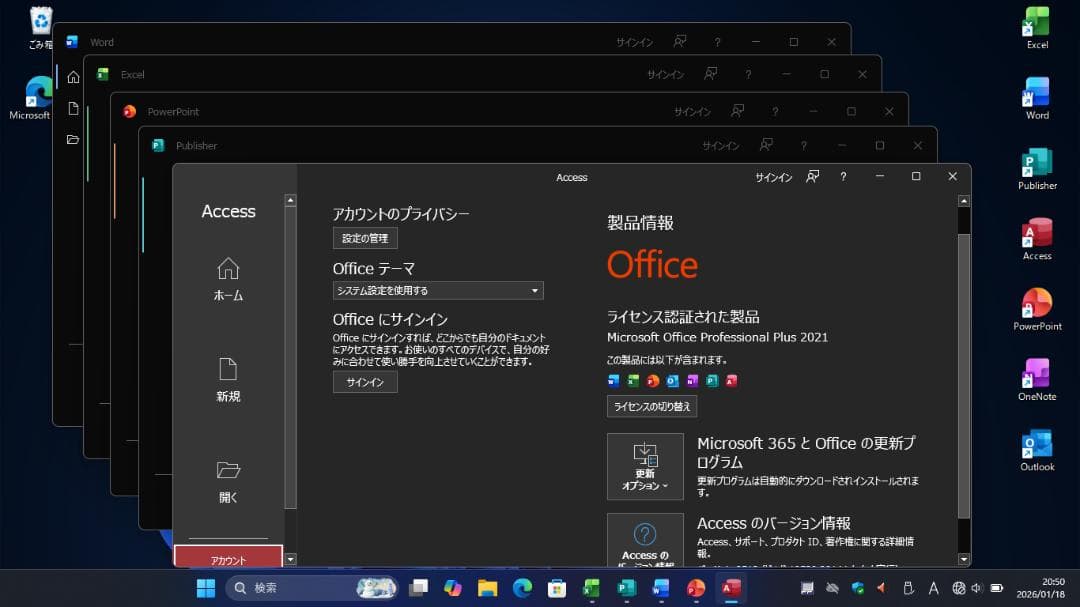The width and height of the screenshot is (1080, 607).
Task: Click the Publisher icon among included Office products
Action: point(712,381)
